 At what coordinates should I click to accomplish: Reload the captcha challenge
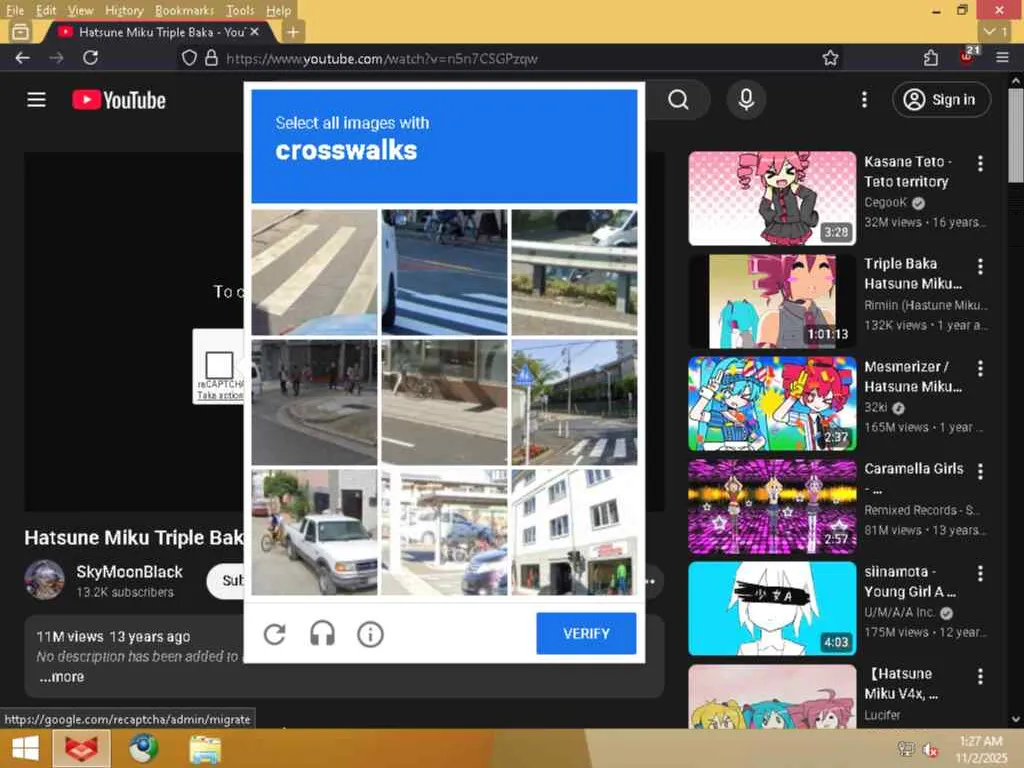[274, 634]
